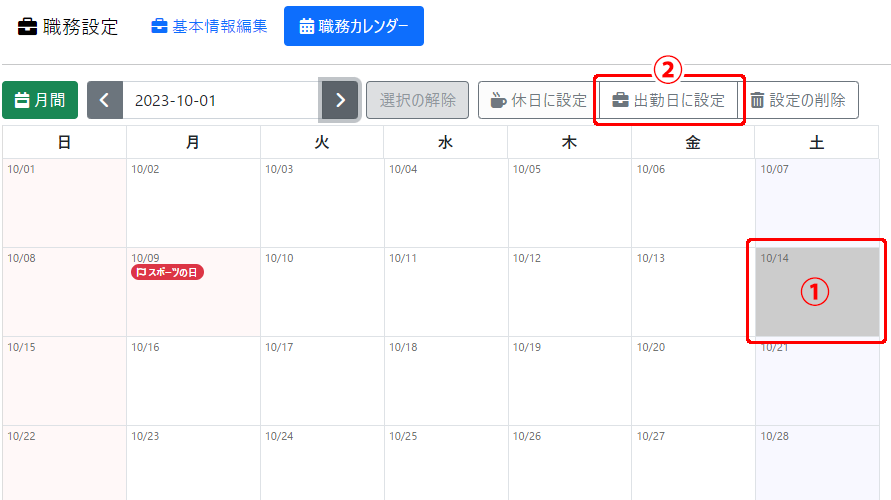Viewport: 891px width, 500px height.
Task: Go to previous month with left chevron
Action: [x=105, y=101]
